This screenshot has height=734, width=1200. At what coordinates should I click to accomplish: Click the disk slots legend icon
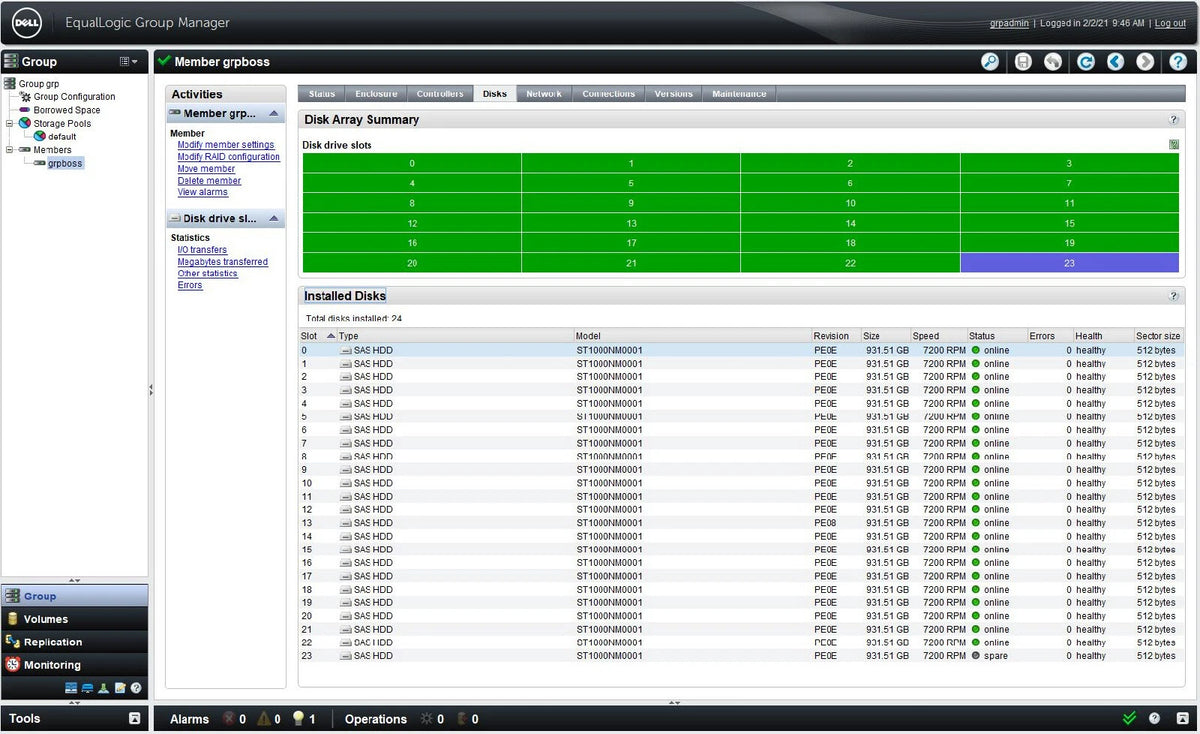tap(1174, 145)
